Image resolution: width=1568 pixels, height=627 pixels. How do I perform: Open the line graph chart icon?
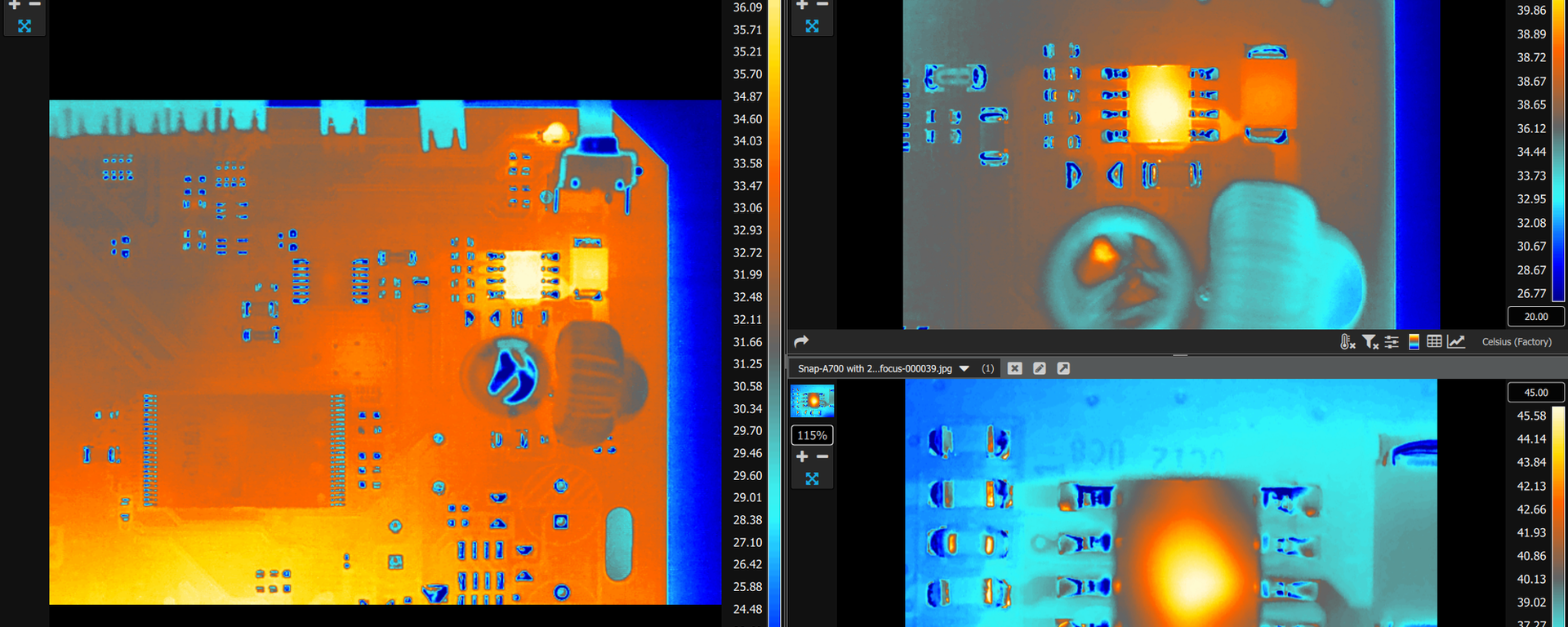1456,341
